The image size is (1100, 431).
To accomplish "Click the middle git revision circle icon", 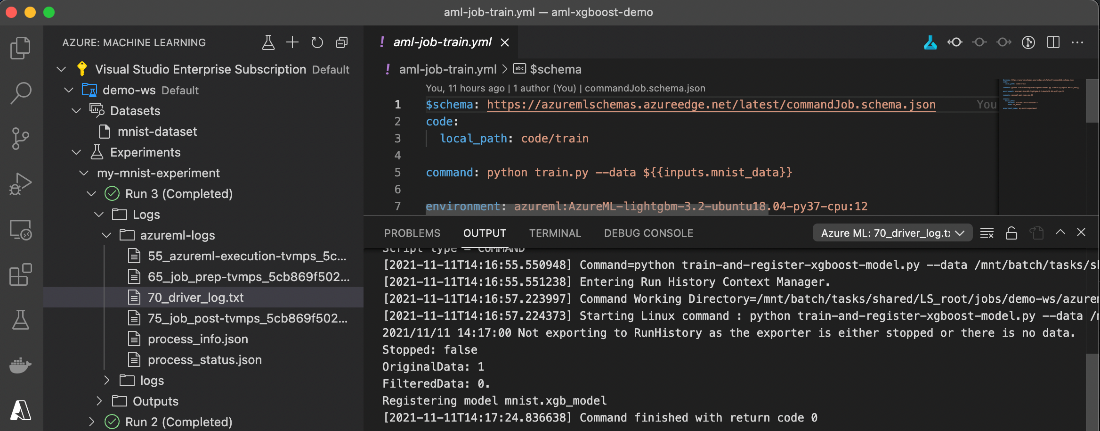I will pos(979,42).
